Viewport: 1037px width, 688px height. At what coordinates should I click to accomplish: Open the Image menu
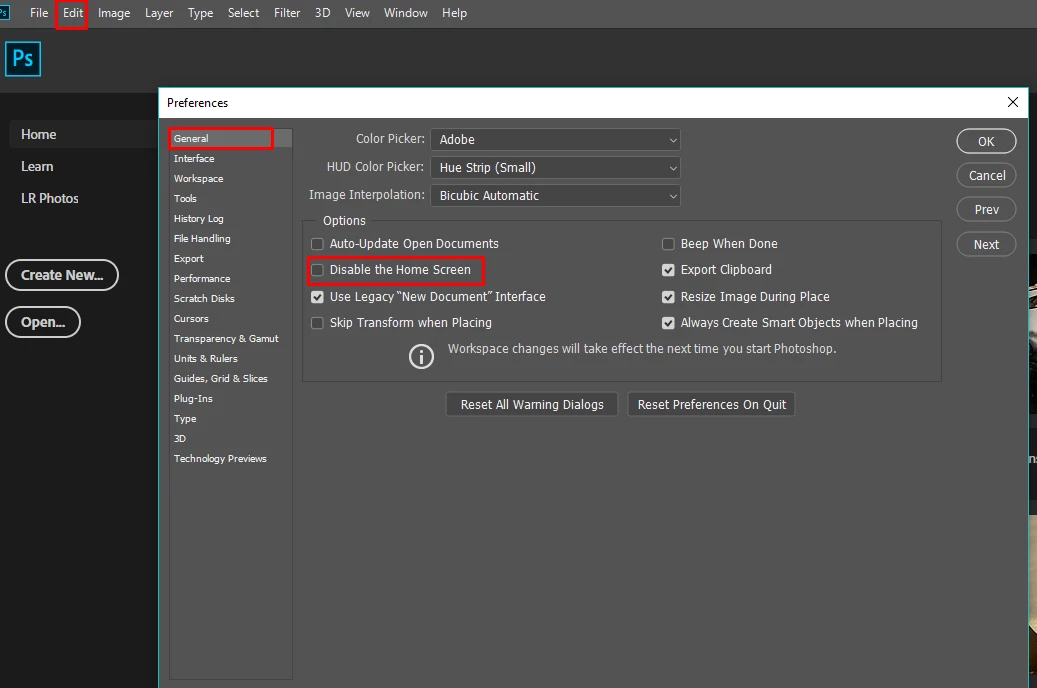tap(114, 13)
